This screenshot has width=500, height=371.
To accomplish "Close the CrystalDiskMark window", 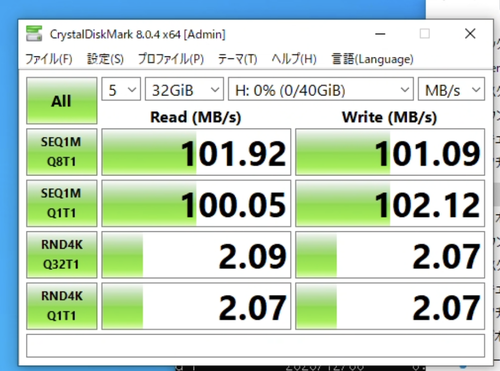I will pos(470,34).
